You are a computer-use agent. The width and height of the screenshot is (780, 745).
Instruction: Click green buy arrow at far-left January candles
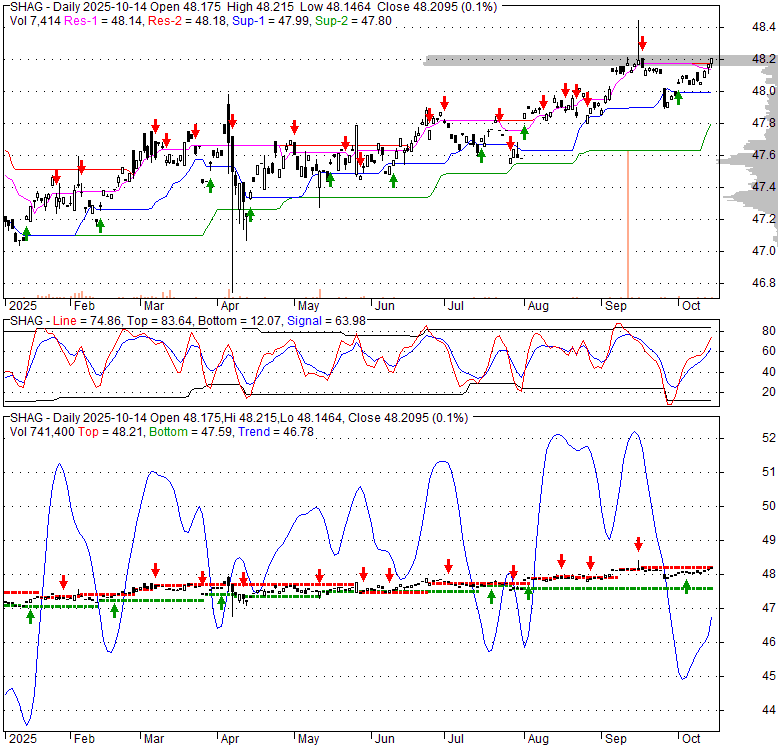click(26, 233)
